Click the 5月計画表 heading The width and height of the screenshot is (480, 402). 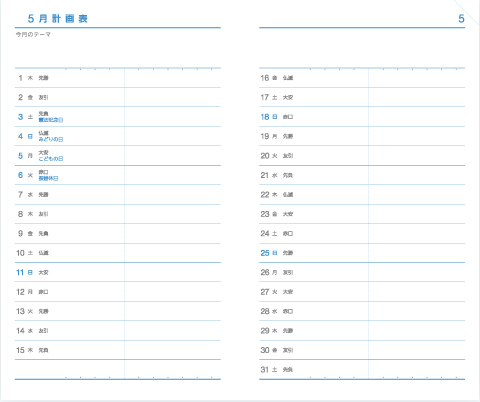(58, 19)
